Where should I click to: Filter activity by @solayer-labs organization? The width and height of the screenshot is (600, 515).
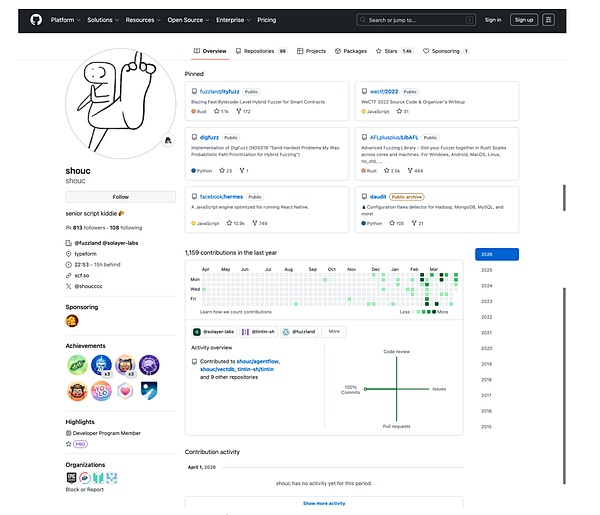pyautogui.click(x=213, y=331)
